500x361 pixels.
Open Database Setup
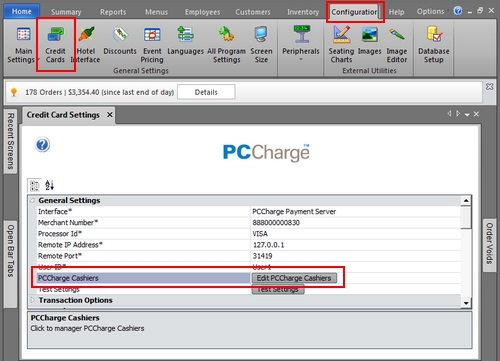pos(434,45)
